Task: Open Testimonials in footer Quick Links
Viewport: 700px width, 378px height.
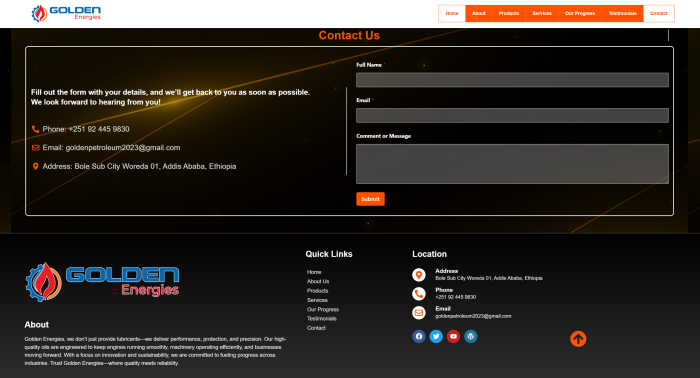Action: [x=321, y=319]
